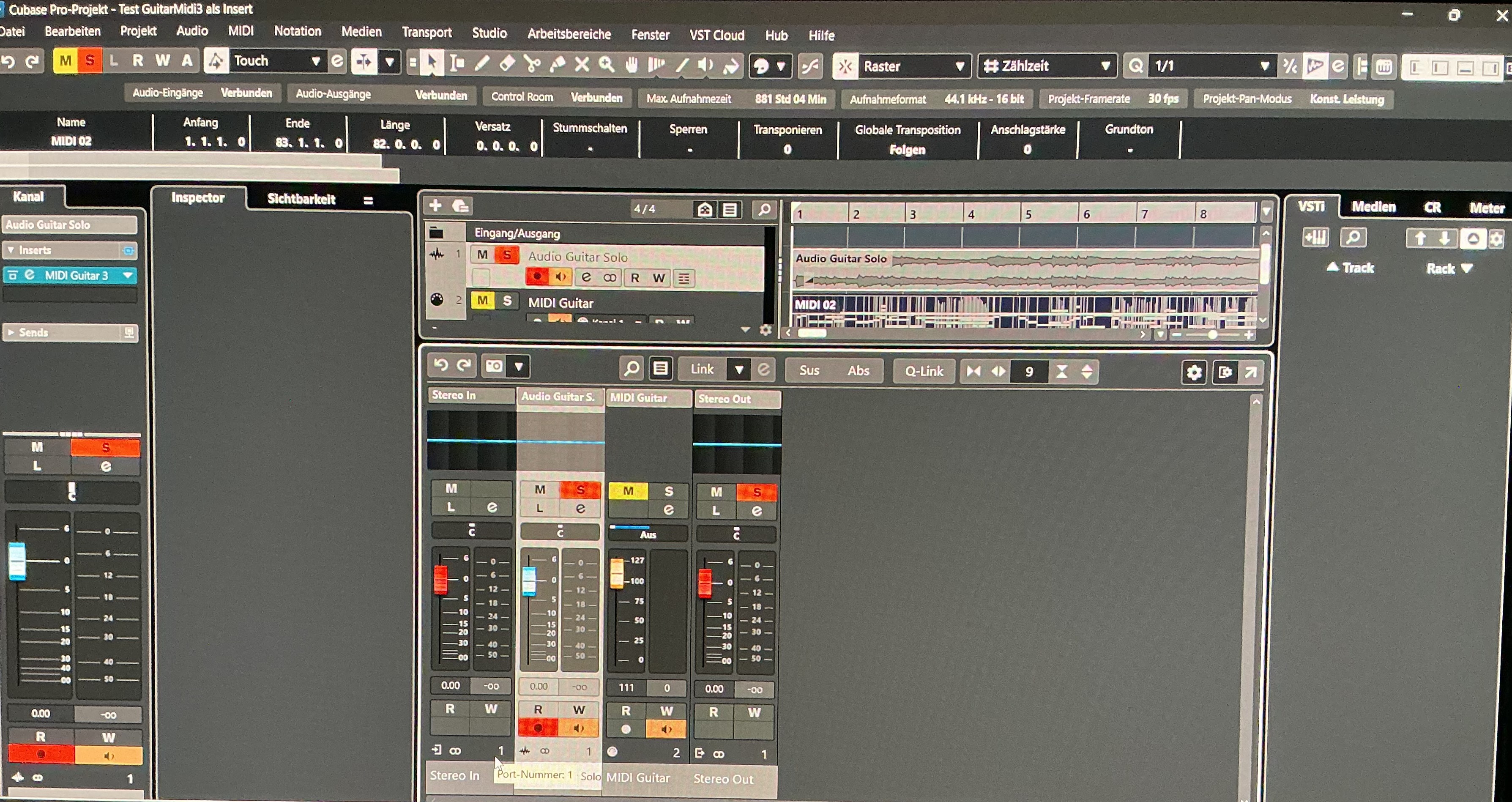
Task: Toggle Snap on/off button left of Raster
Action: point(845,66)
